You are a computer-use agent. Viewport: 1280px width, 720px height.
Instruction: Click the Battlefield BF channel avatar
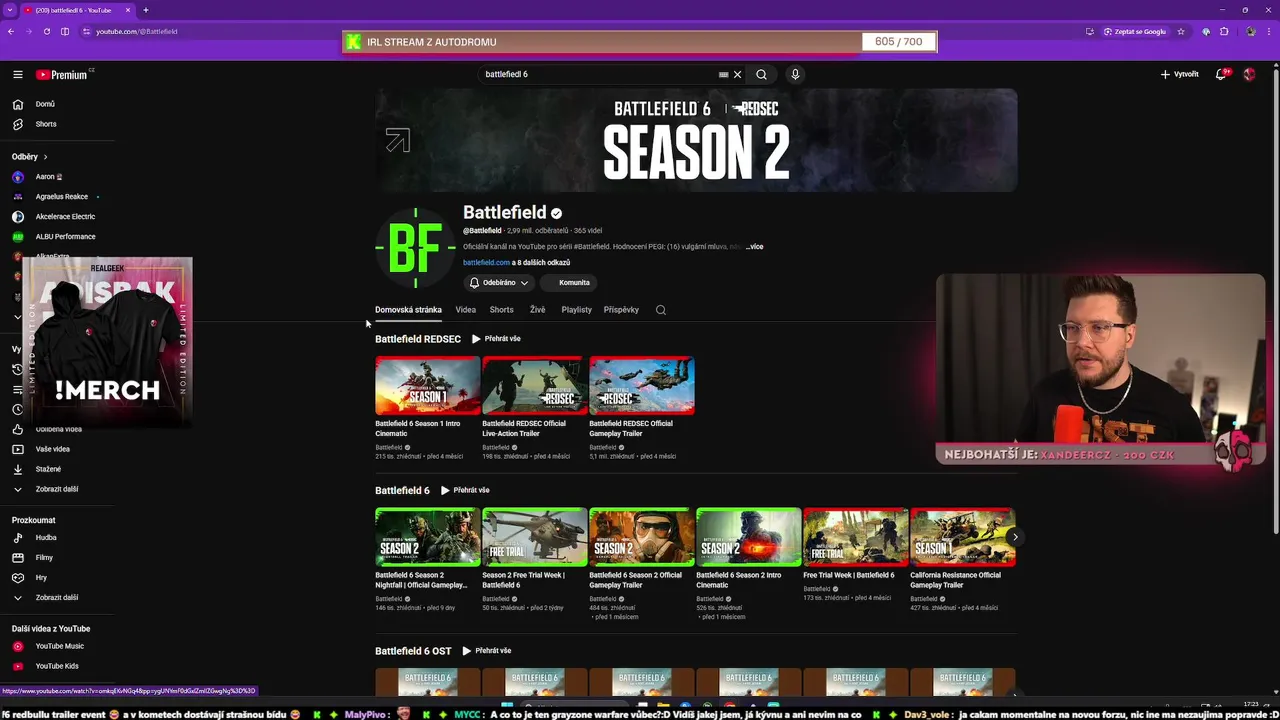click(415, 248)
